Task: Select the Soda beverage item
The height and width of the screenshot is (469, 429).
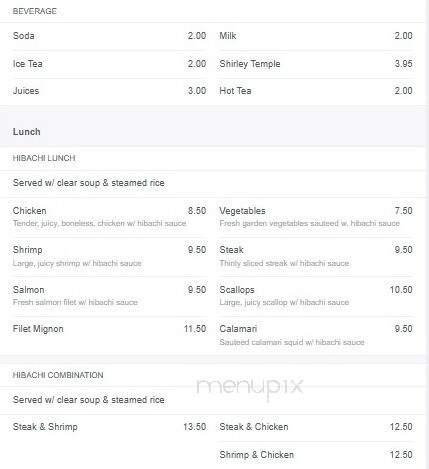Action: click(109, 36)
